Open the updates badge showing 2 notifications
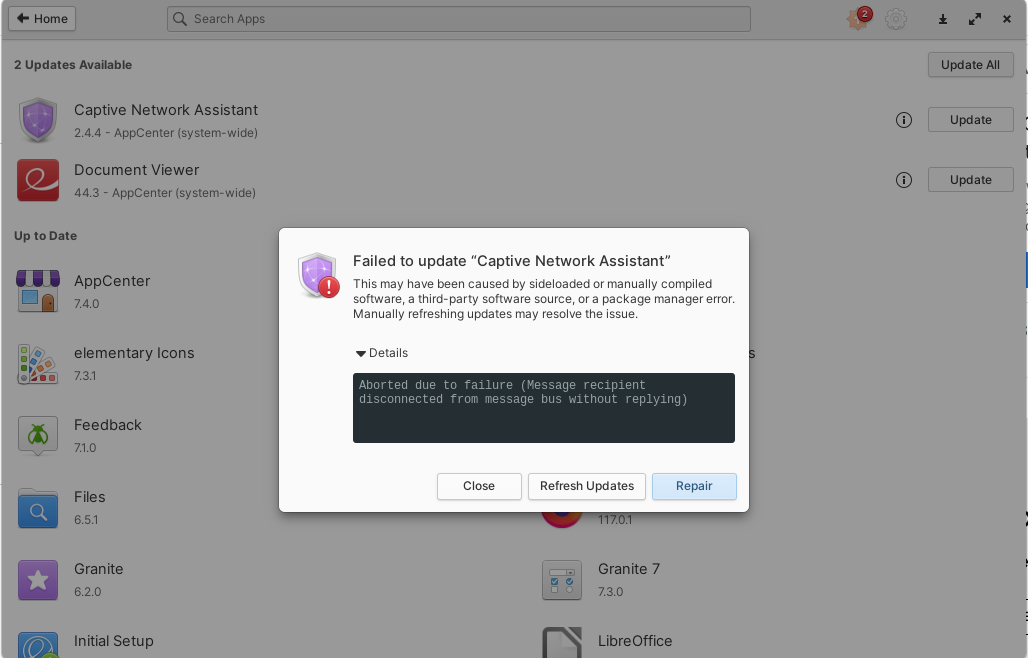Screen dimensions: 1028x658 tap(858, 19)
